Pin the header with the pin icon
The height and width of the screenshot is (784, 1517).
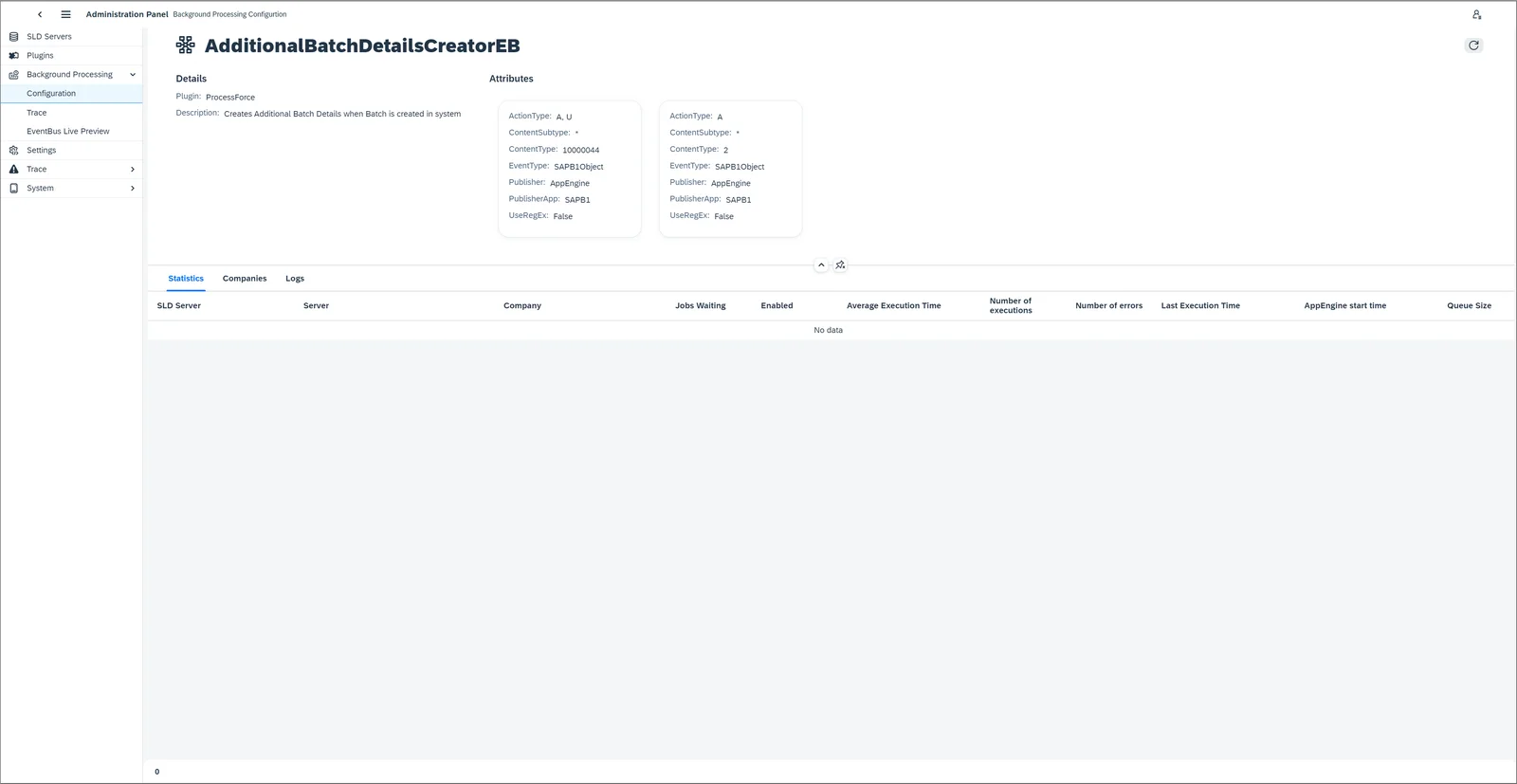840,265
